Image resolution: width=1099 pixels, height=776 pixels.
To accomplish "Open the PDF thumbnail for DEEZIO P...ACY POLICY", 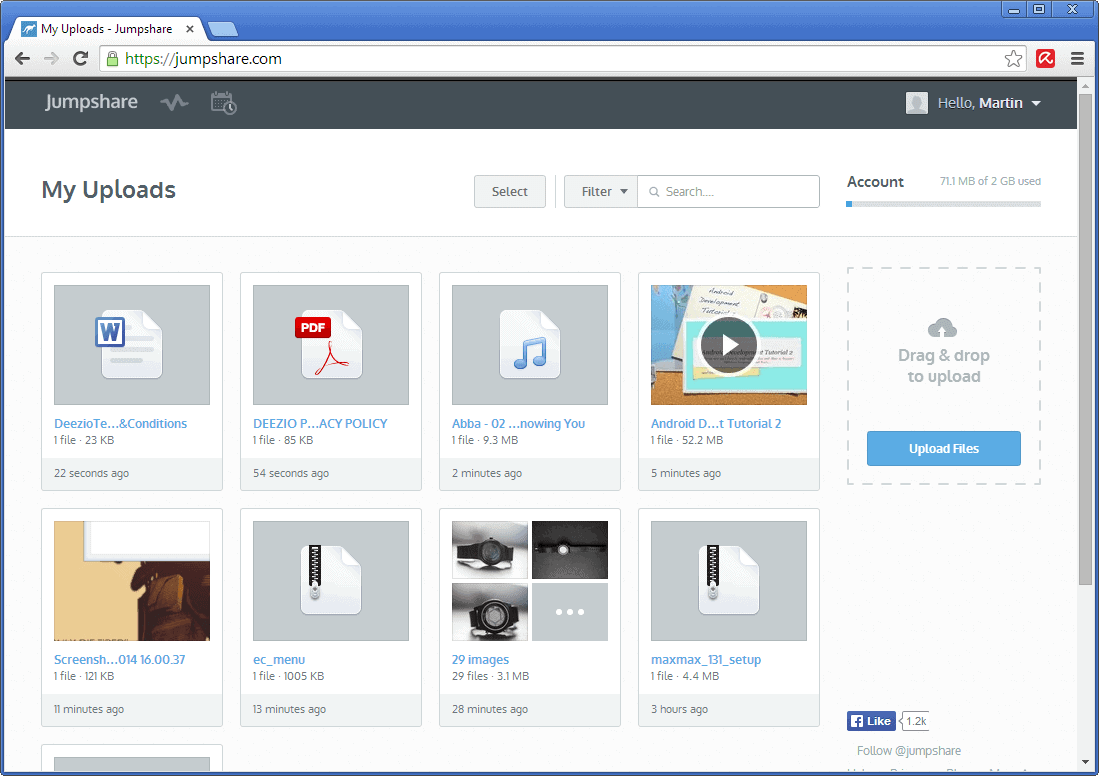I will (331, 345).
